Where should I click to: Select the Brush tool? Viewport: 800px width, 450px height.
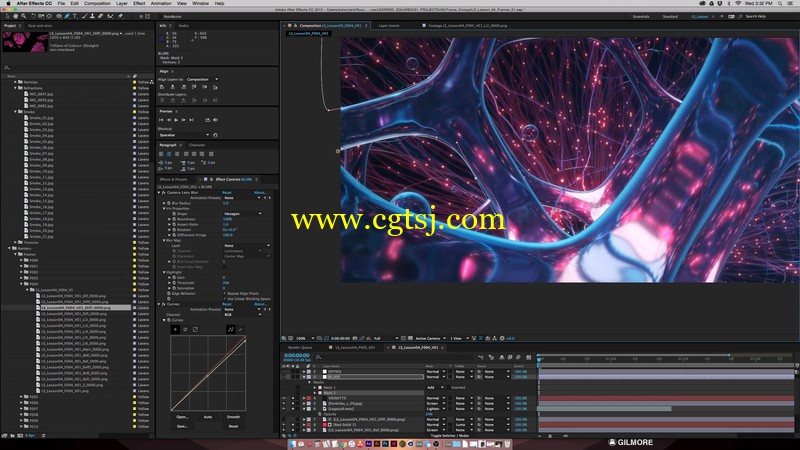pos(85,16)
